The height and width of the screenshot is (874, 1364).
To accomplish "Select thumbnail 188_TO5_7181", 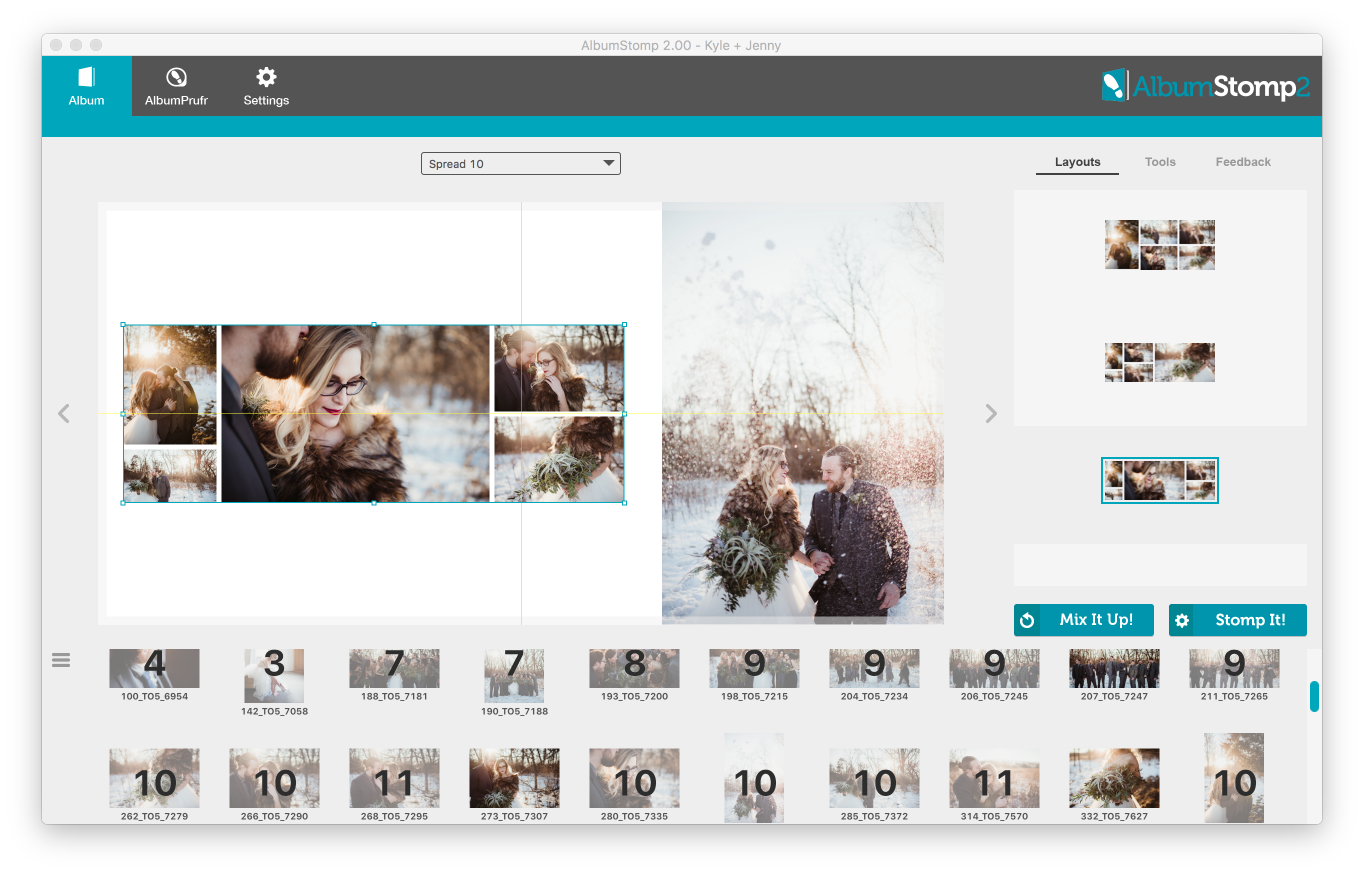I will (394, 669).
